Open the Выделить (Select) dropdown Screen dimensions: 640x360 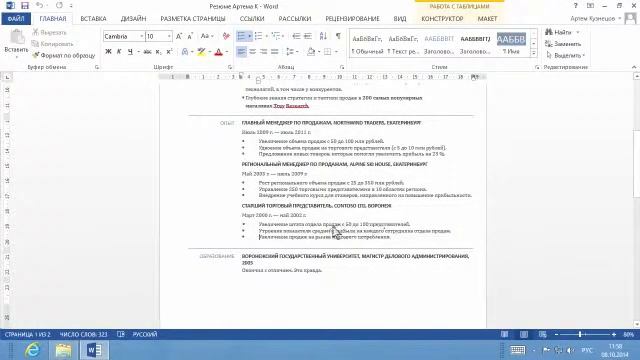[x=565, y=55]
